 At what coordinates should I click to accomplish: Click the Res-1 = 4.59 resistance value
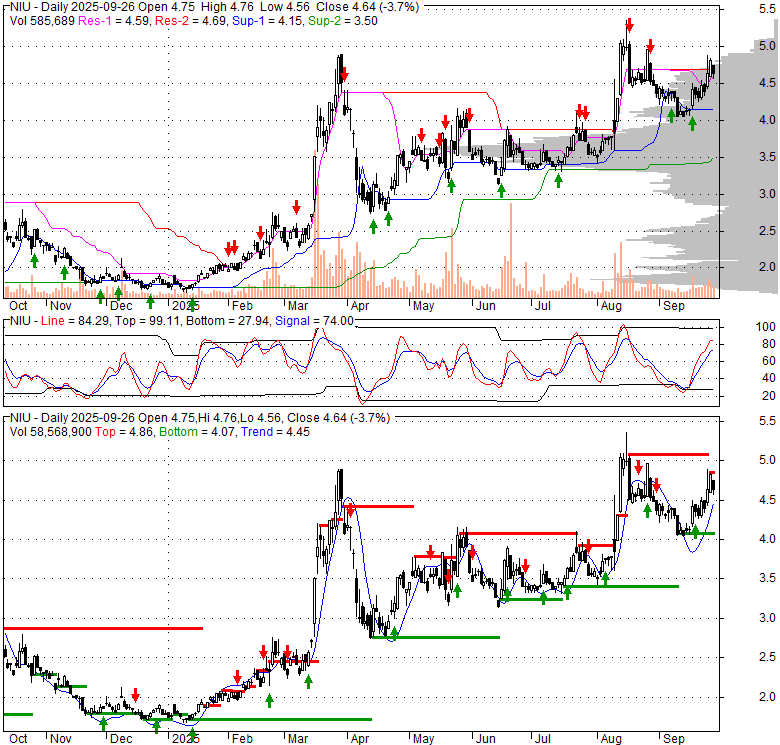tap(114, 21)
